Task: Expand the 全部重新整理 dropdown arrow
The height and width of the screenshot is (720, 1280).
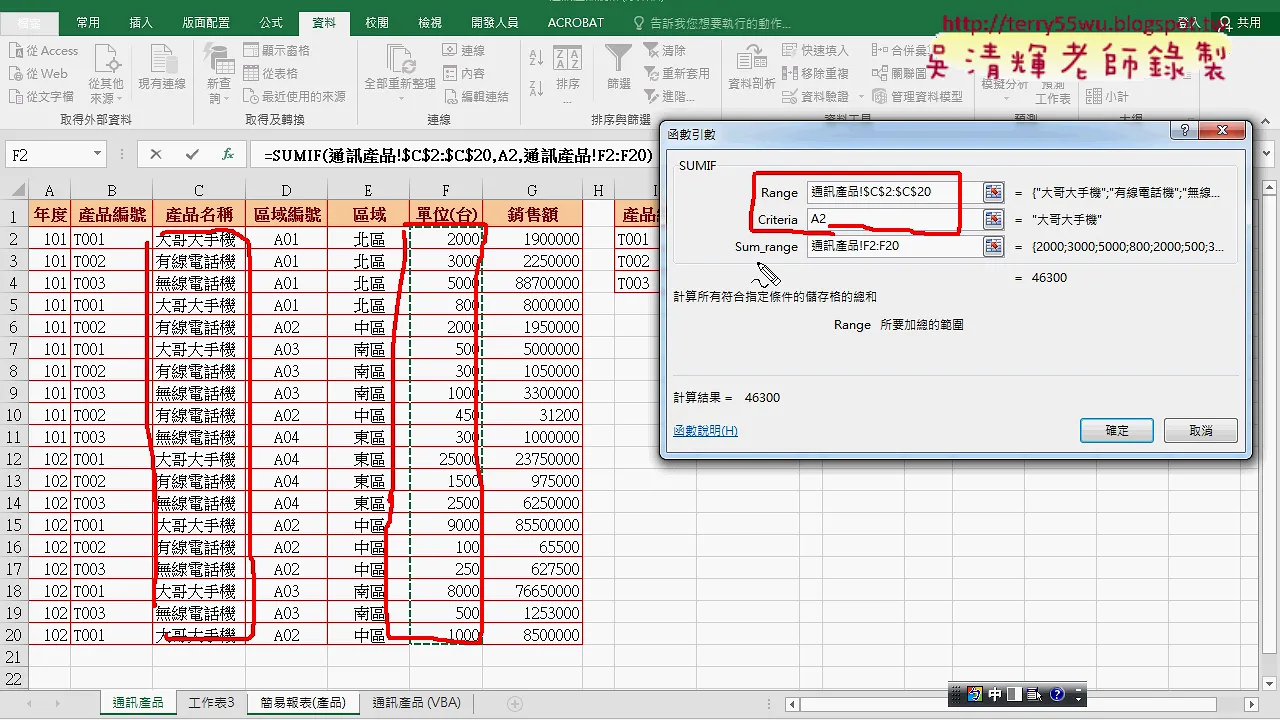Action: [400, 98]
